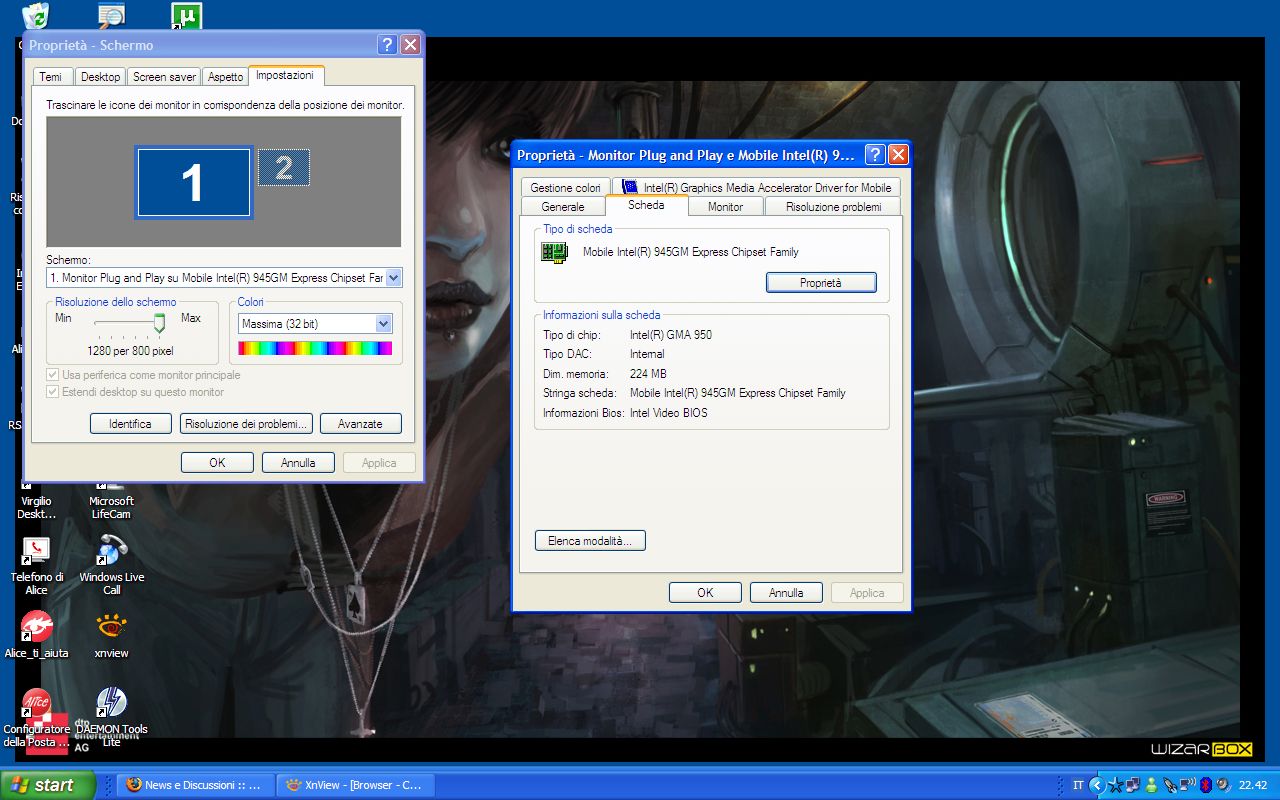1280x800 pixels.
Task: Open the magnifier document desktop icon
Action: tap(111, 14)
